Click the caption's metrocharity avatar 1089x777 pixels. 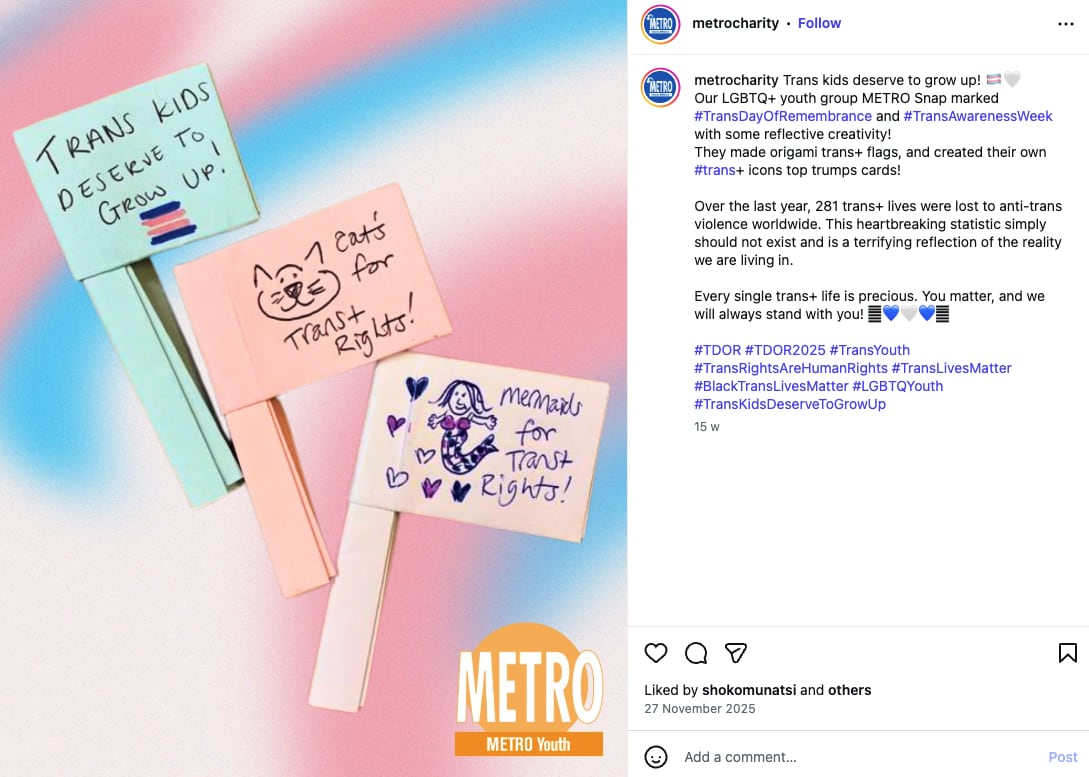pyautogui.click(x=660, y=87)
